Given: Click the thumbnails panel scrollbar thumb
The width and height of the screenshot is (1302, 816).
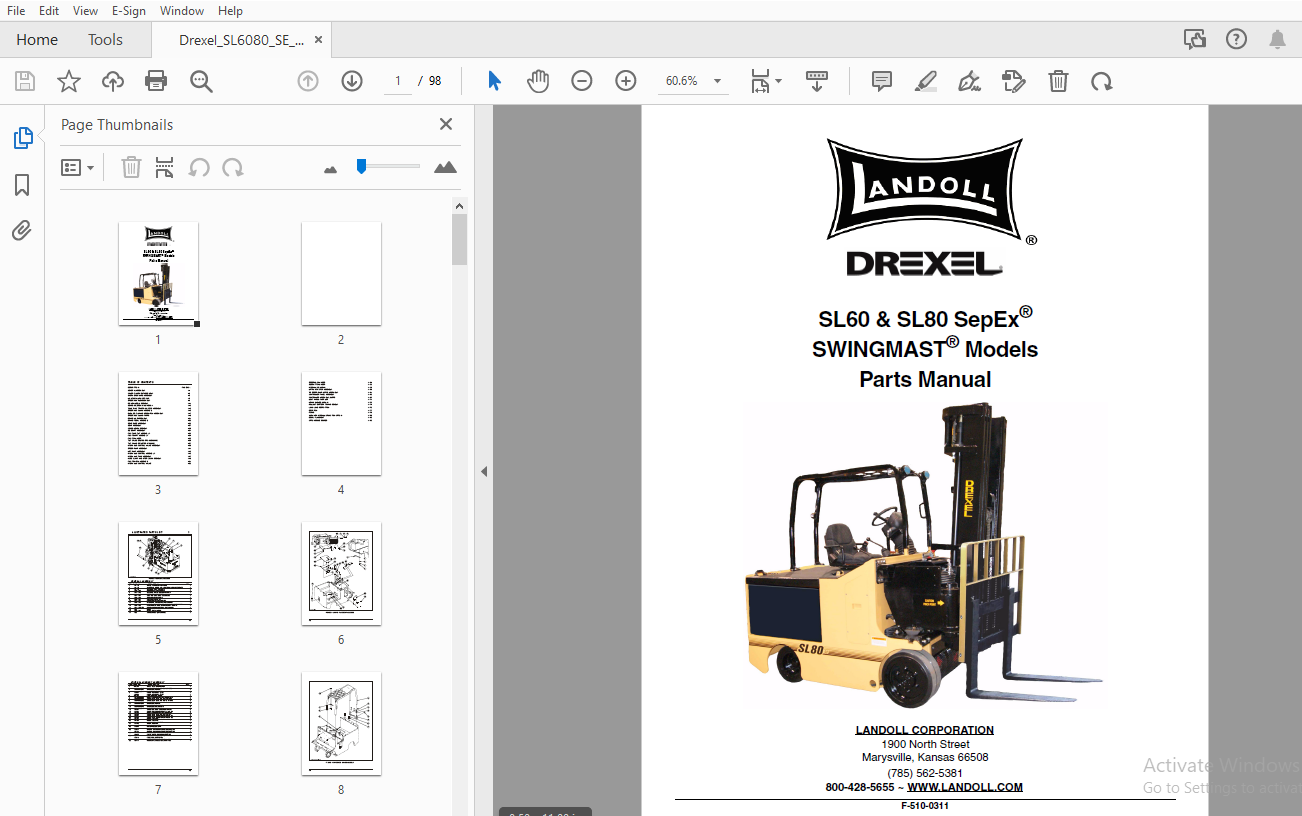Looking at the screenshot, I should tap(459, 240).
